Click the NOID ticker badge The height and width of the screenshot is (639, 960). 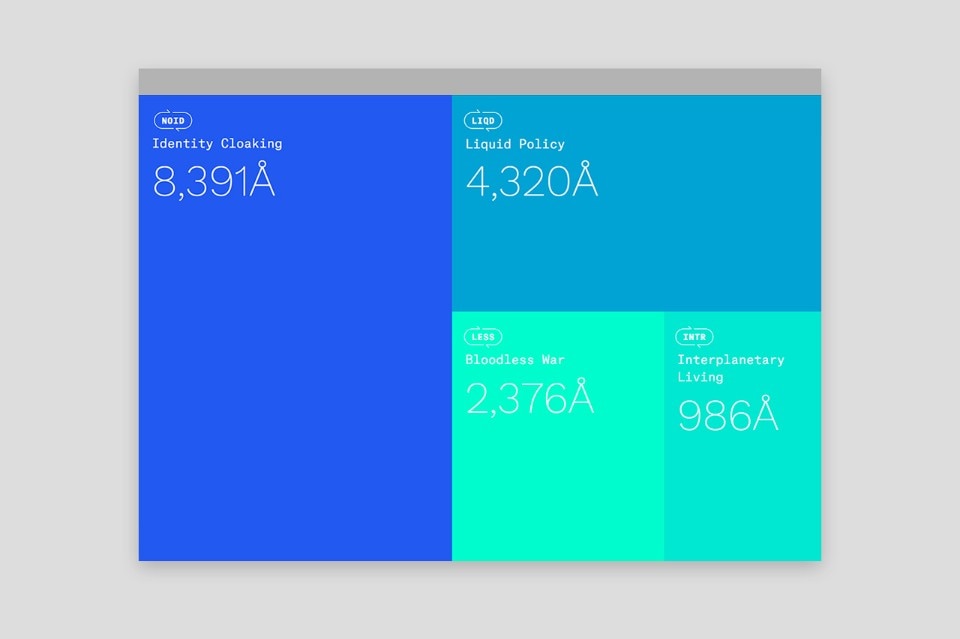pos(173,121)
